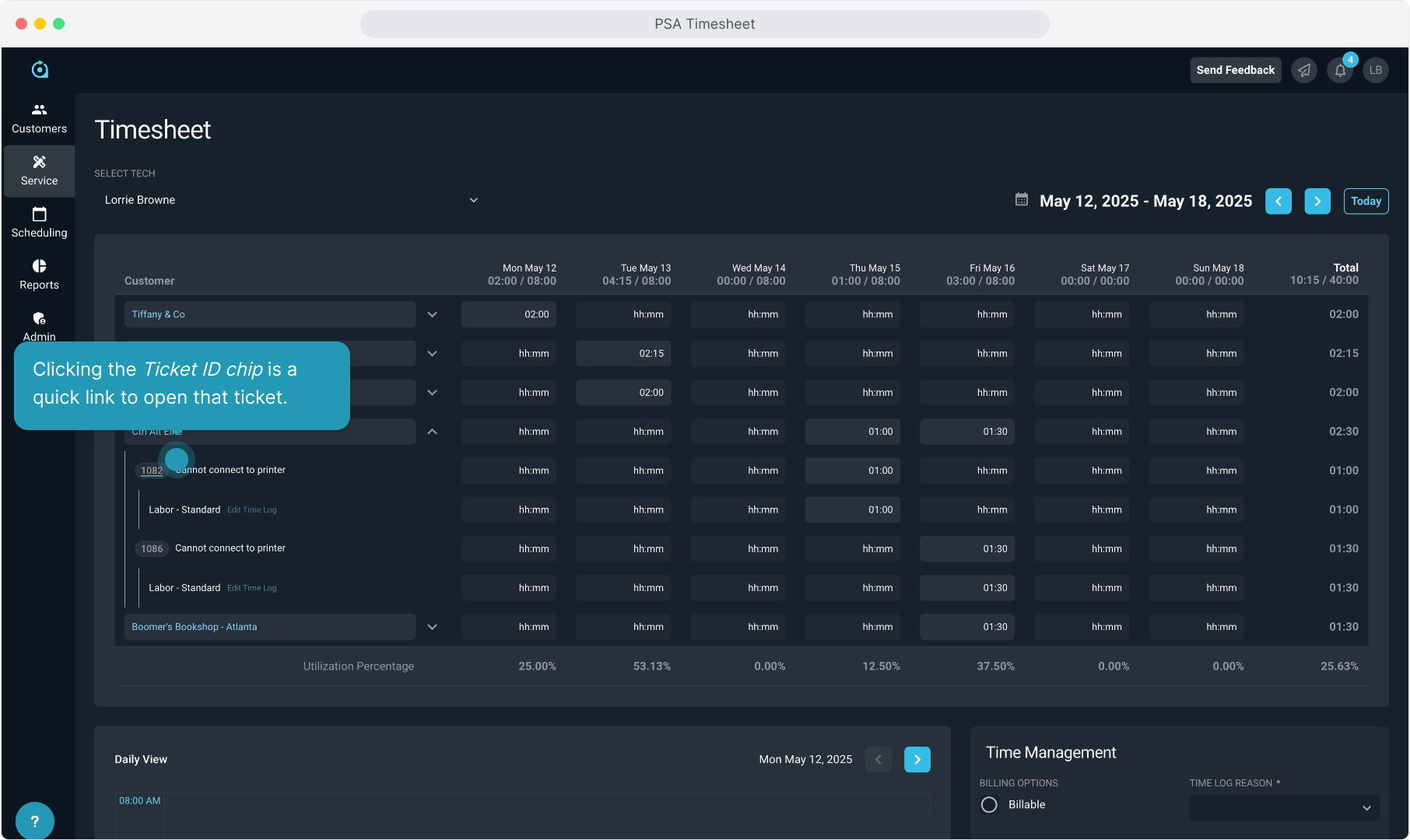
Task: Click the Send Feedback button
Action: [x=1235, y=70]
